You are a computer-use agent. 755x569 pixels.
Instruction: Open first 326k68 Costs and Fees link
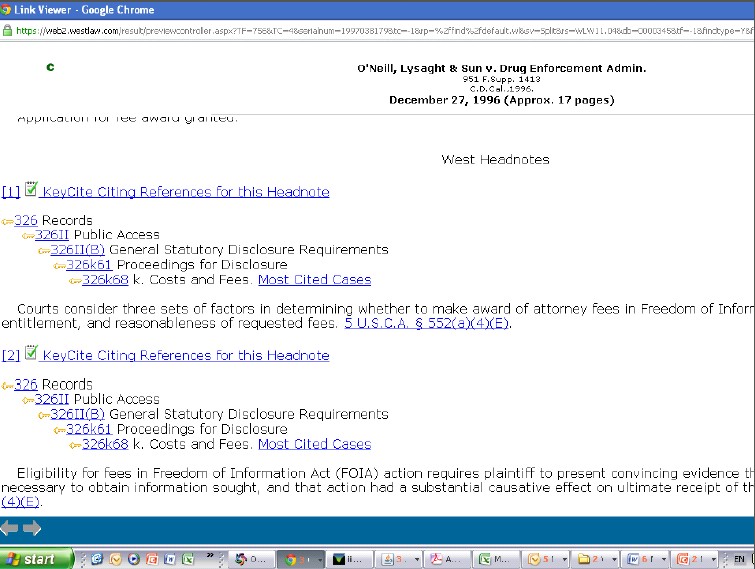(105, 280)
